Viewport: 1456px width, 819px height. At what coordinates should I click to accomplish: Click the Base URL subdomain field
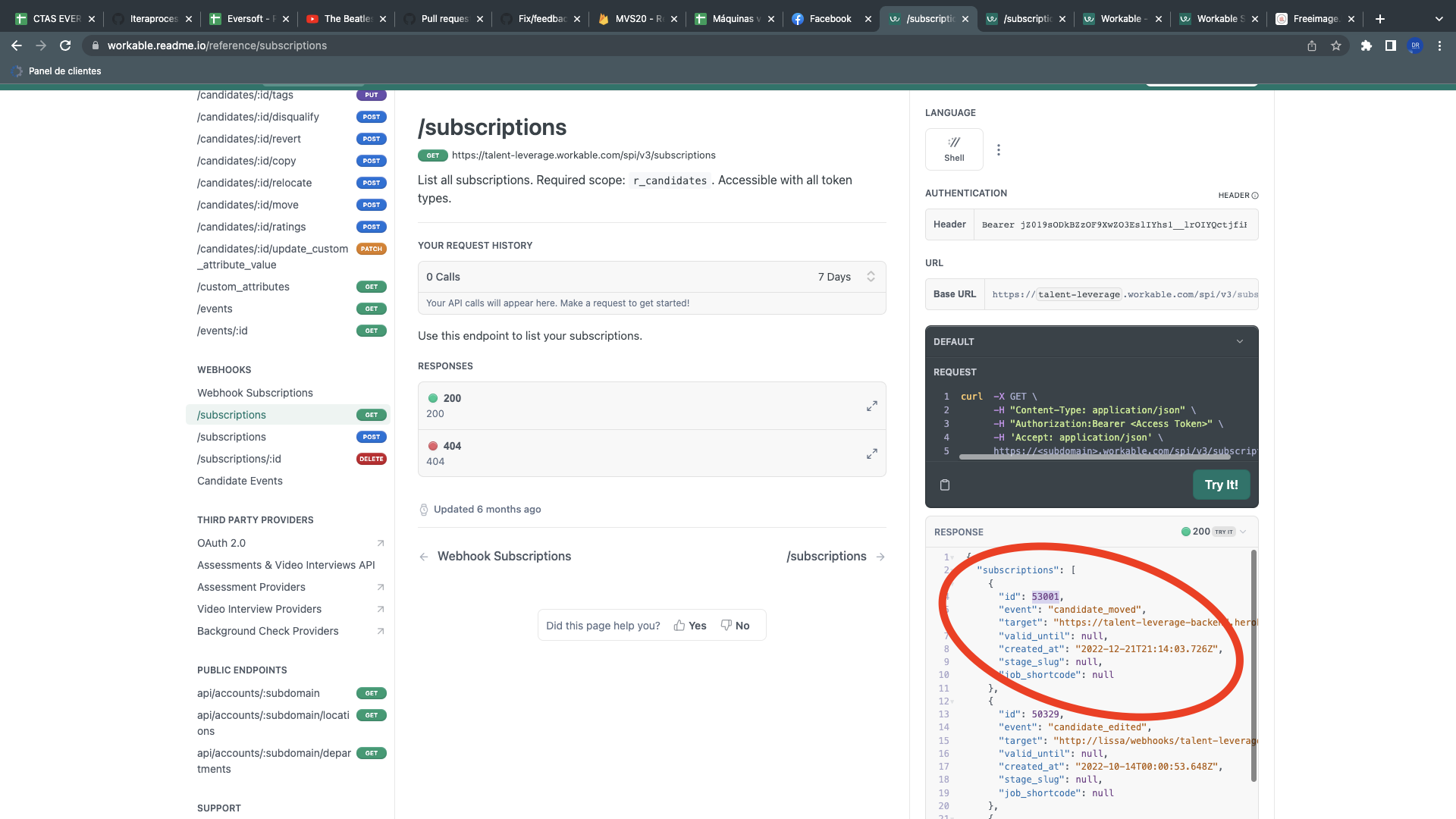(1079, 294)
